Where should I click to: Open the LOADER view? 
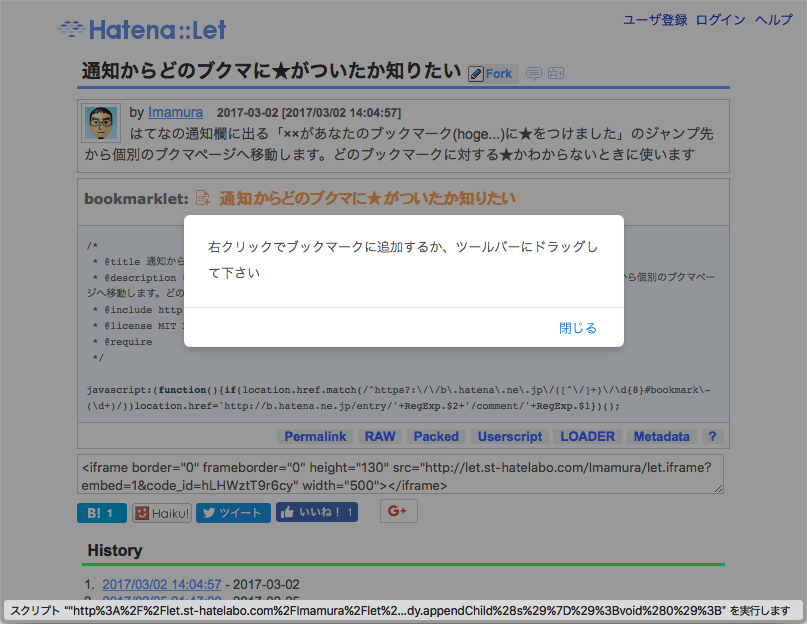click(587, 437)
